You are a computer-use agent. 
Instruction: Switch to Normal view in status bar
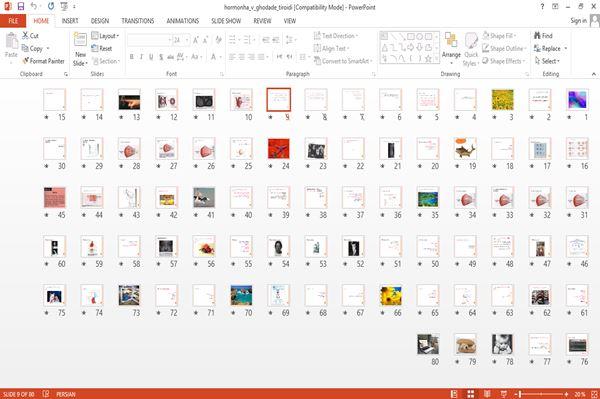point(454,394)
